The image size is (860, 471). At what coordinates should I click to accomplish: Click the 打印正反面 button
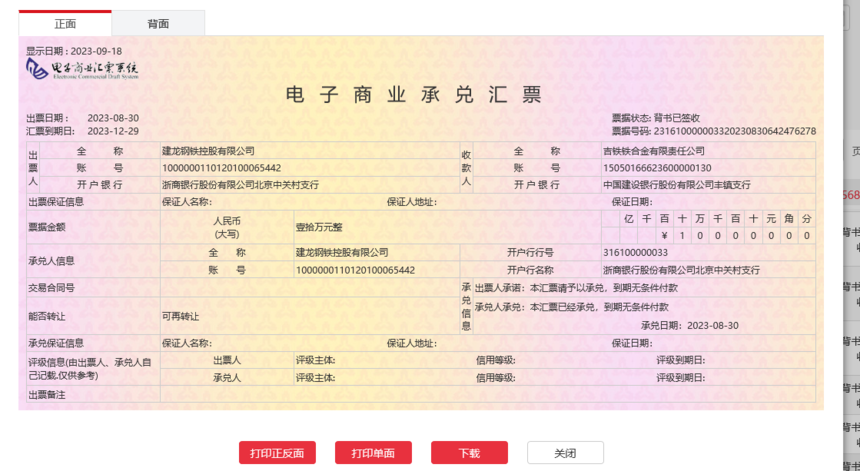277,453
